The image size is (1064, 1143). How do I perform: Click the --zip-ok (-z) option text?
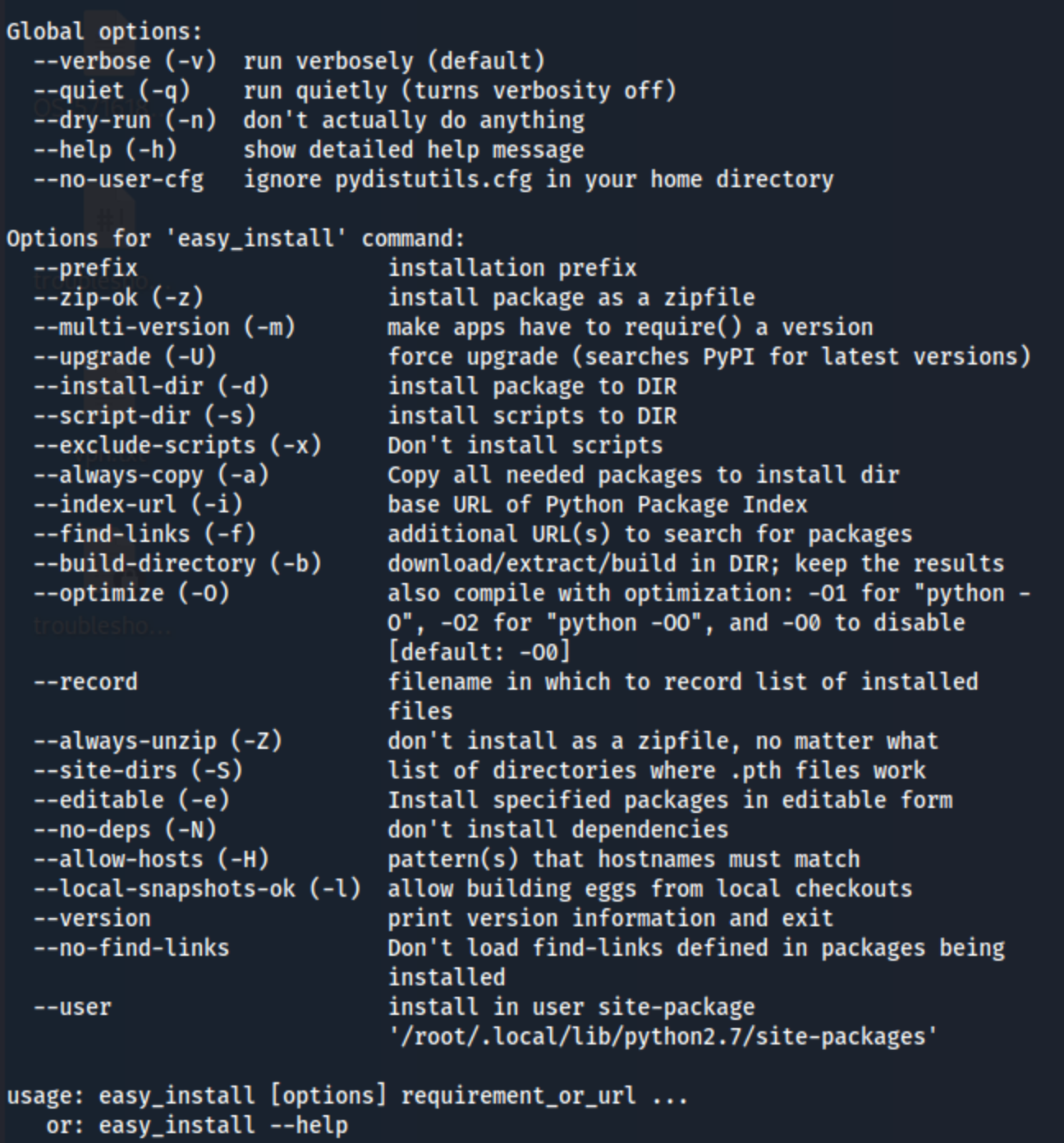pos(118,298)
